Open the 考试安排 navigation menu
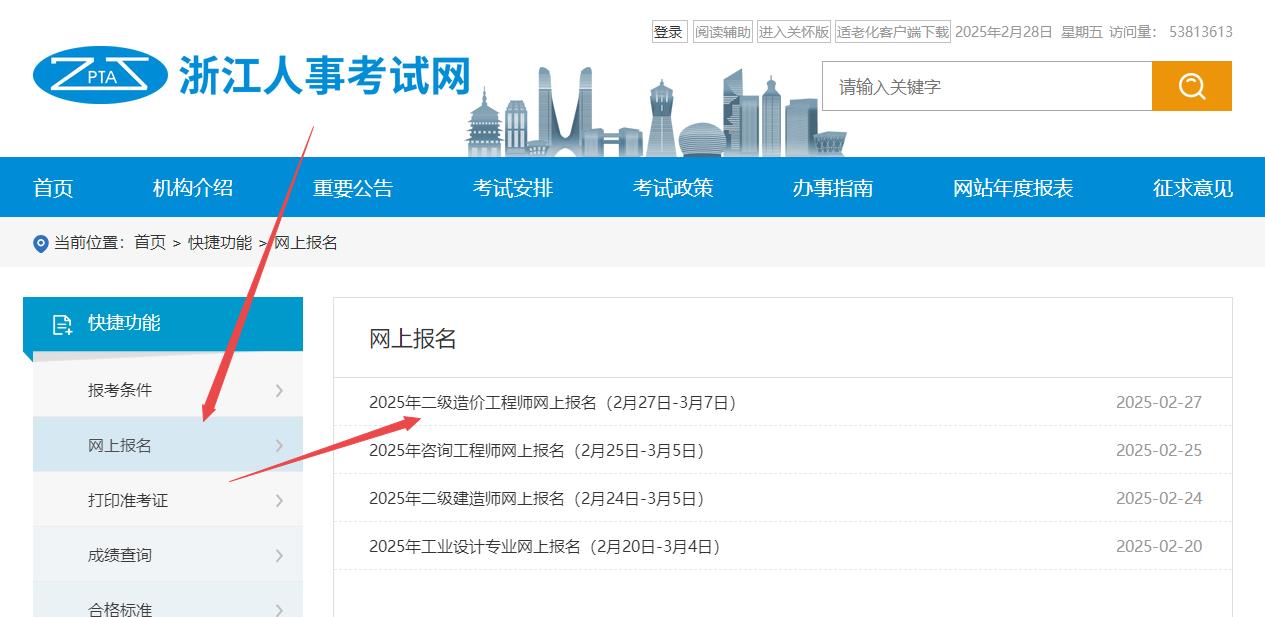The width and height of the screenshot is (1265, 617). tap(513, 187)
